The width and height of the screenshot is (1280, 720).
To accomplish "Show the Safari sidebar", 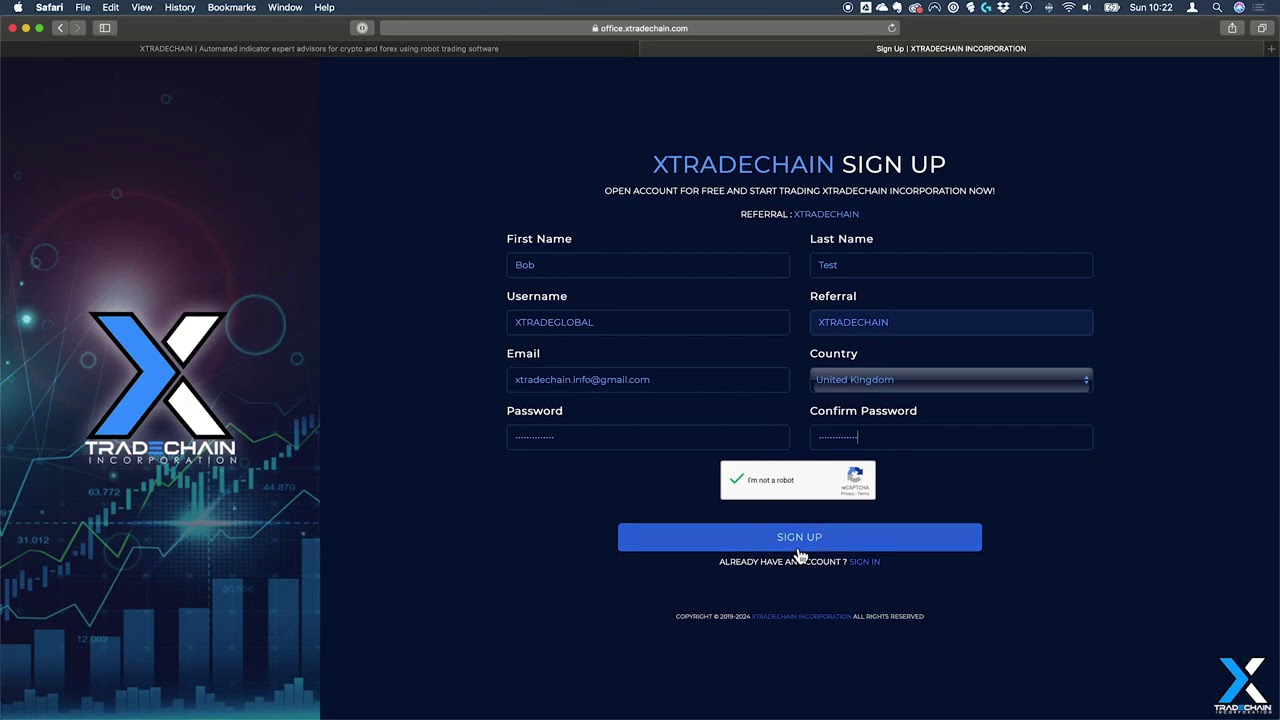I will (x=105, y=28).
